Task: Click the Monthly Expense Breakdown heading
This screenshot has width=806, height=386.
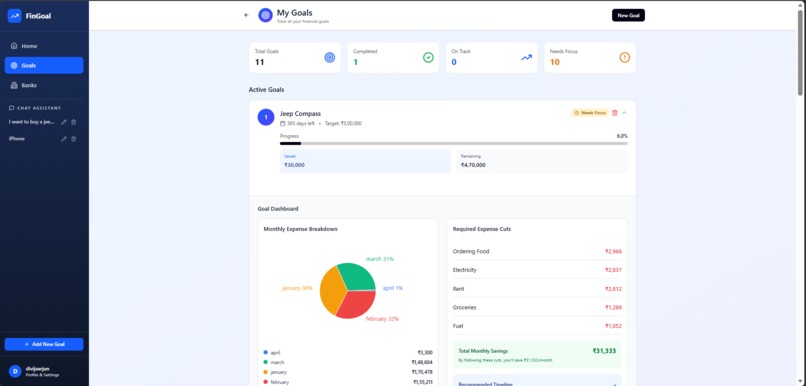Action: pyautogui.click(x=301, y=229)
